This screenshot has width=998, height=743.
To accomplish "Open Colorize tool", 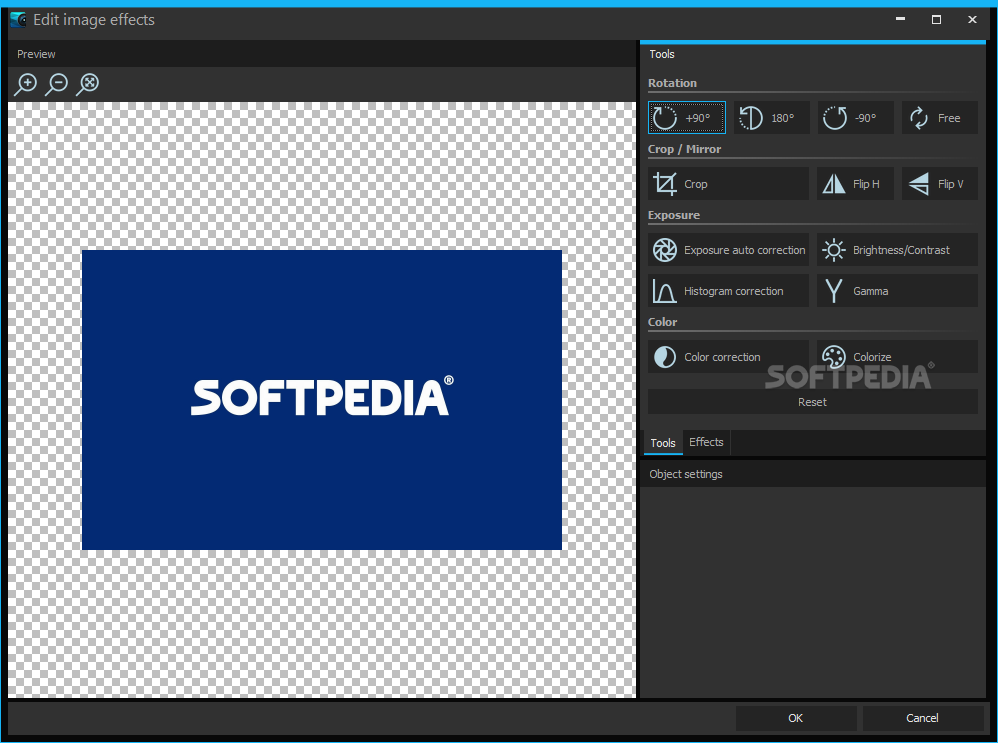I will click(897, 357).
